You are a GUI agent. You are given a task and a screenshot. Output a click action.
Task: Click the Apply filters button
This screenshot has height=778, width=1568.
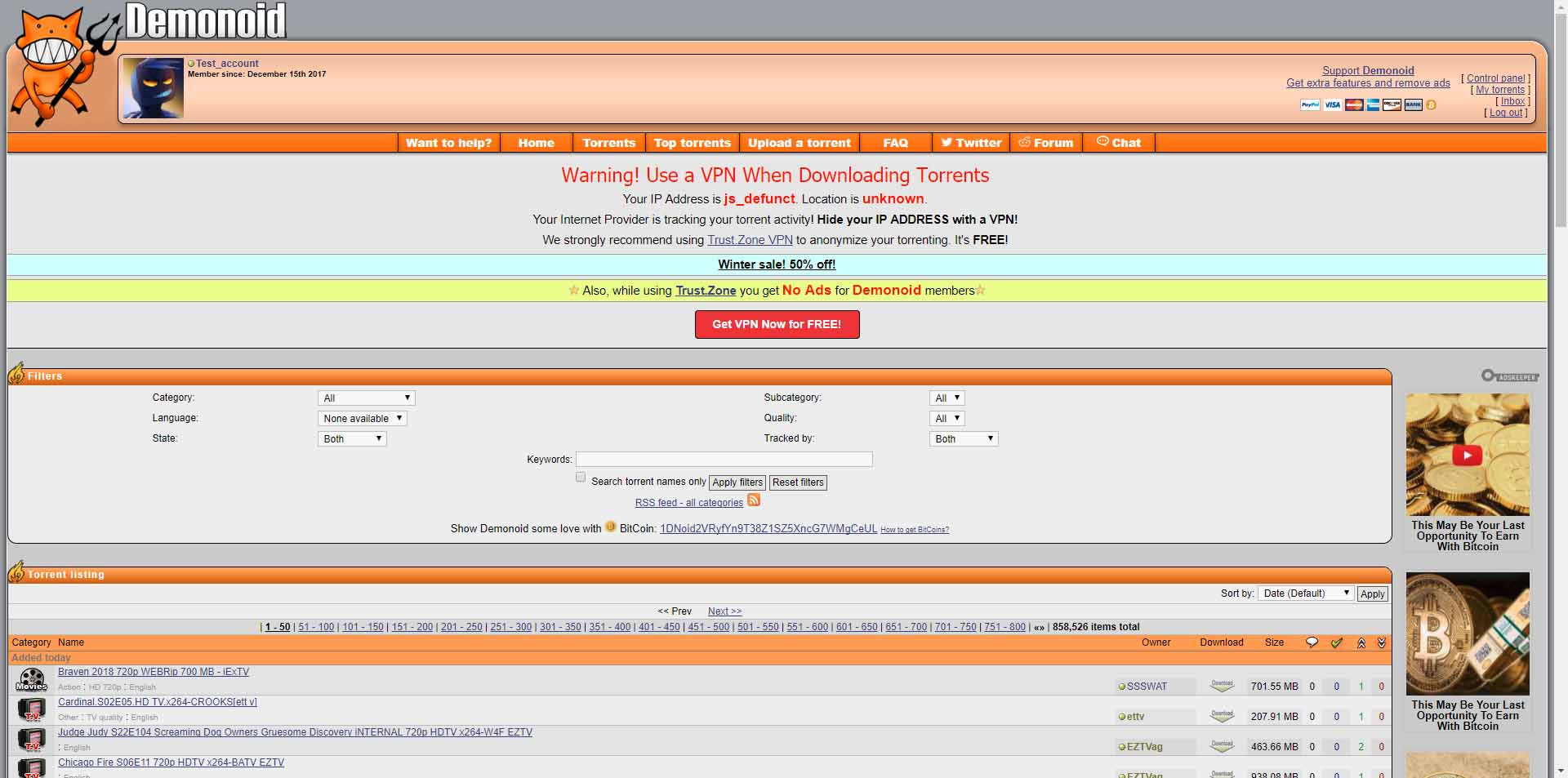(x=737, y=482)
